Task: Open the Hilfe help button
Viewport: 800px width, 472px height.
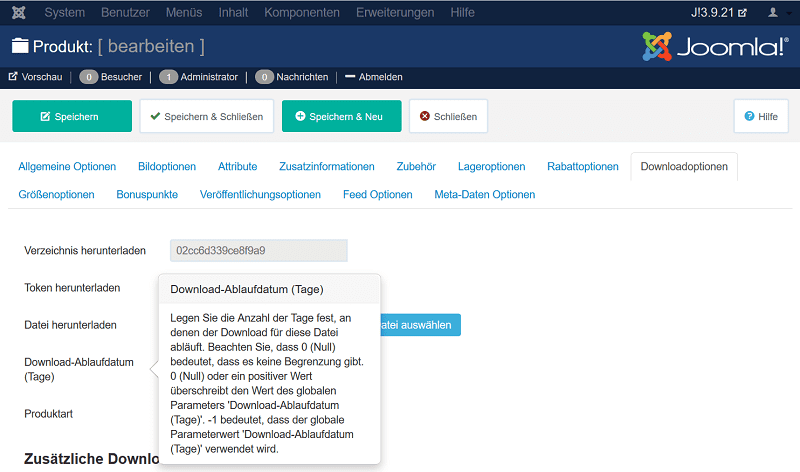Action: click(761, 116)
